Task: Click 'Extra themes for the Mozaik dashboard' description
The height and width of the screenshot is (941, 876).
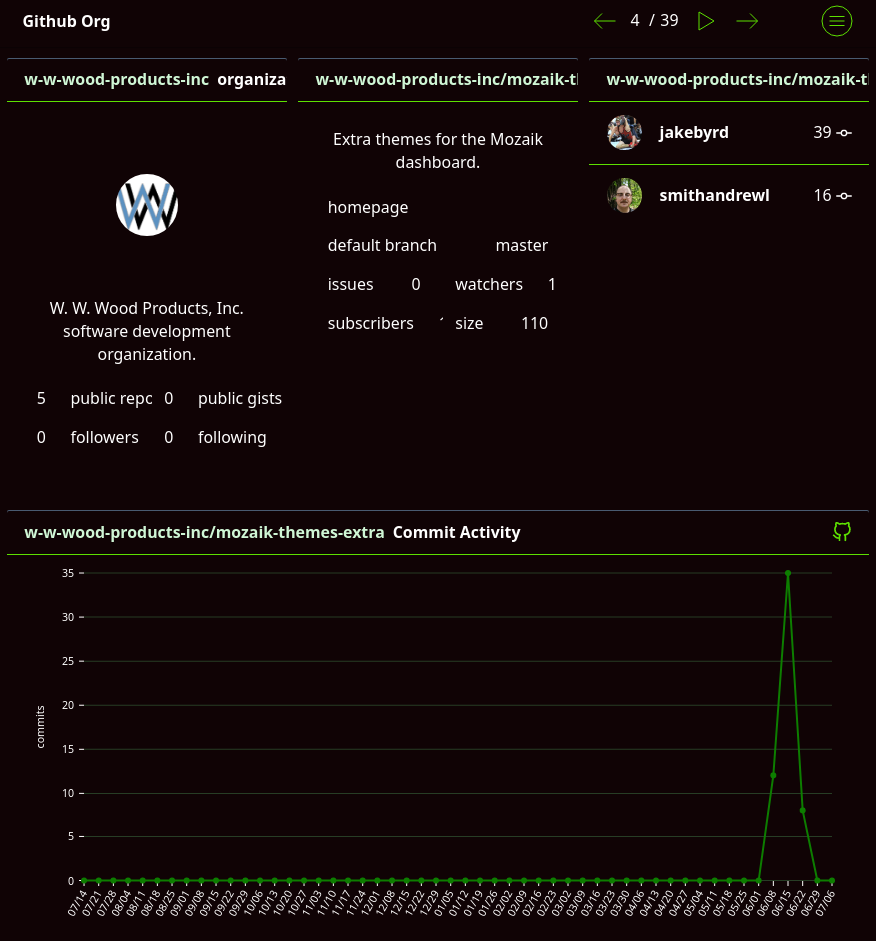Action: coord(438,151)
